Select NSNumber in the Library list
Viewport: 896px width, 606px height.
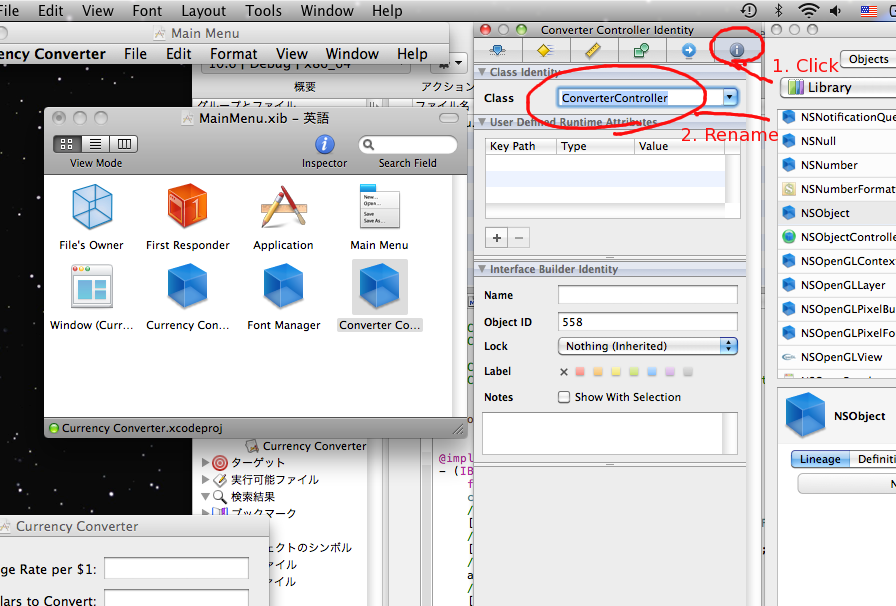pyautogui.click(x=837, y=165)
